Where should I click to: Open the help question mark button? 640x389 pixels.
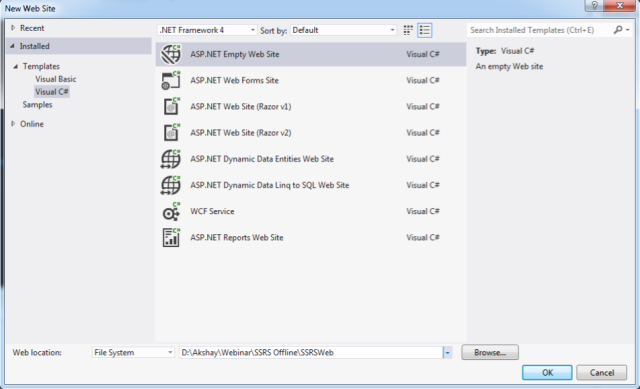click(x=594, y=5)
